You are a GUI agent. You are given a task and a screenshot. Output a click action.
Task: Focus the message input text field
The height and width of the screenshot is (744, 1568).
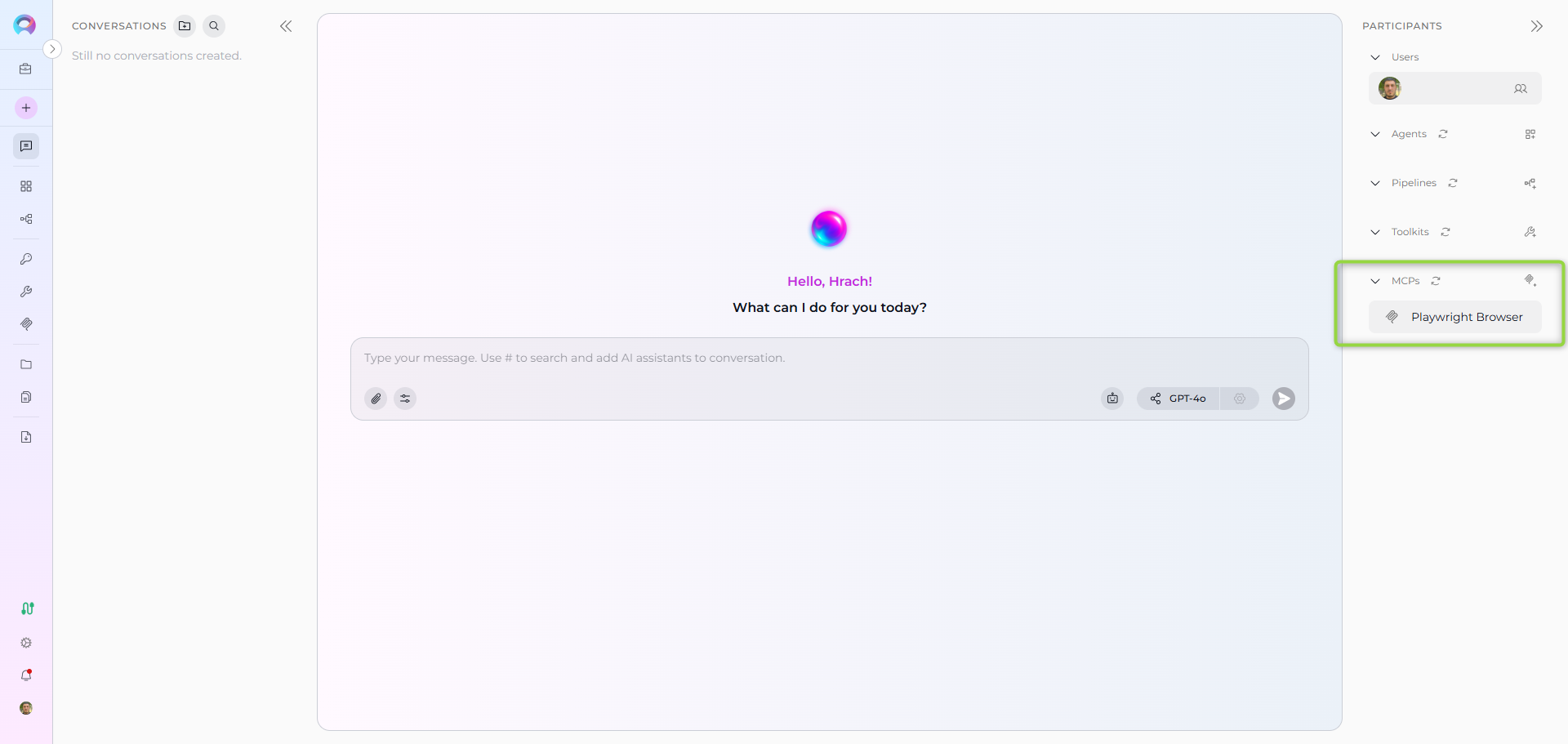[x=829, y=359]
